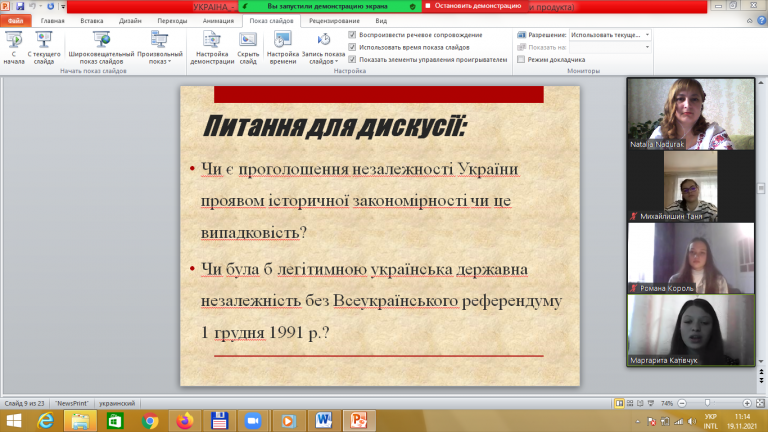Toggle use slide timings checkbox
Viewport: 768px width, 432px height.
352,47
